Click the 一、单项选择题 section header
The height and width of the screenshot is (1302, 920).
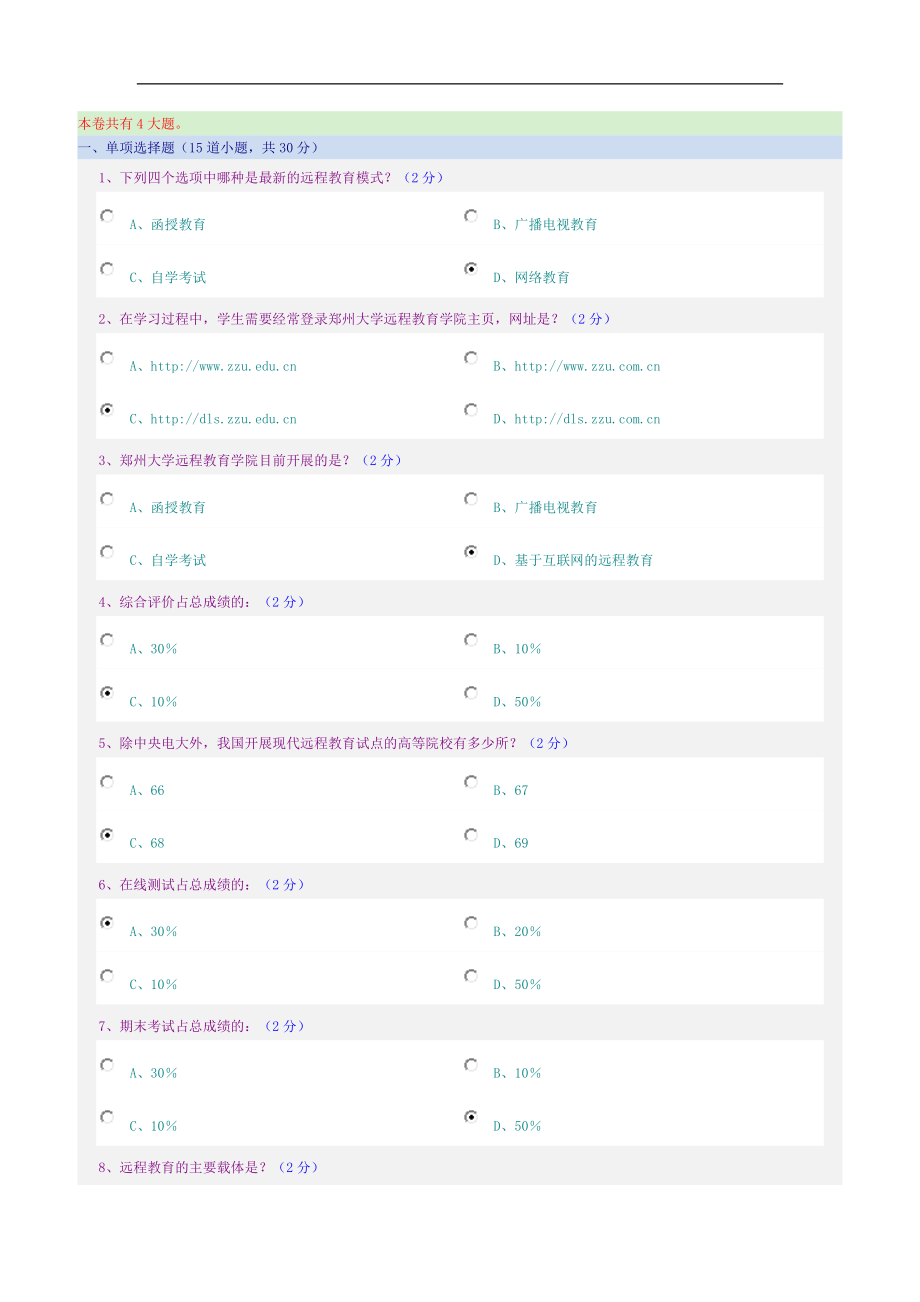[198, 148]
